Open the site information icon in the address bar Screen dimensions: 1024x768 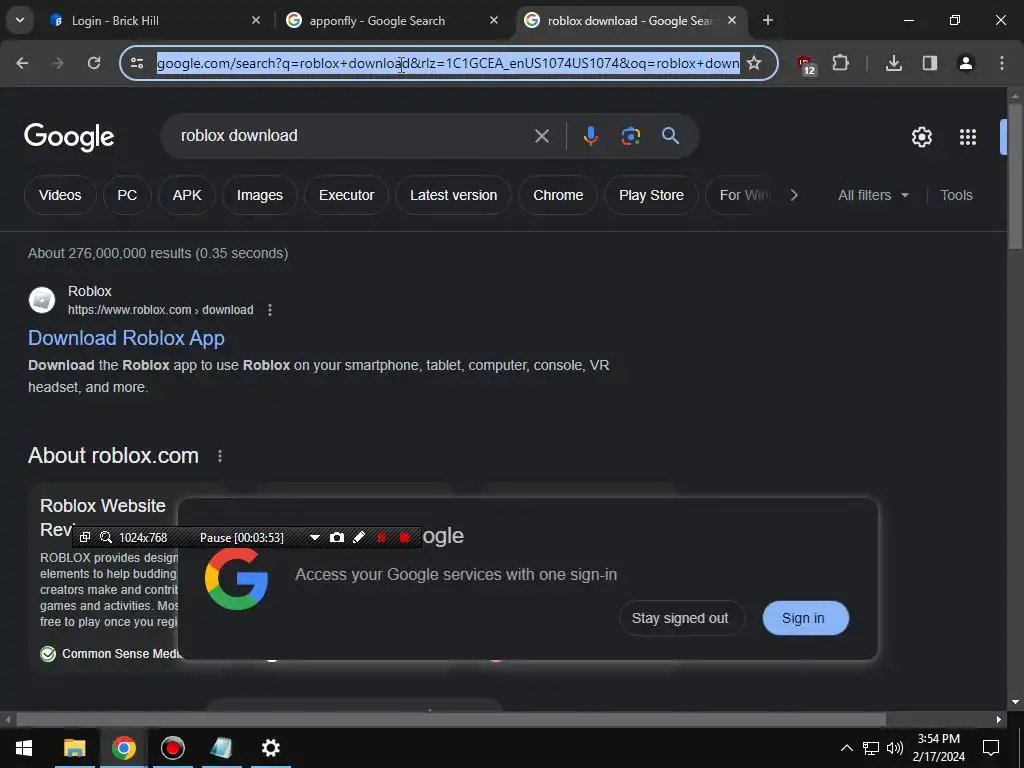[137, 63]
